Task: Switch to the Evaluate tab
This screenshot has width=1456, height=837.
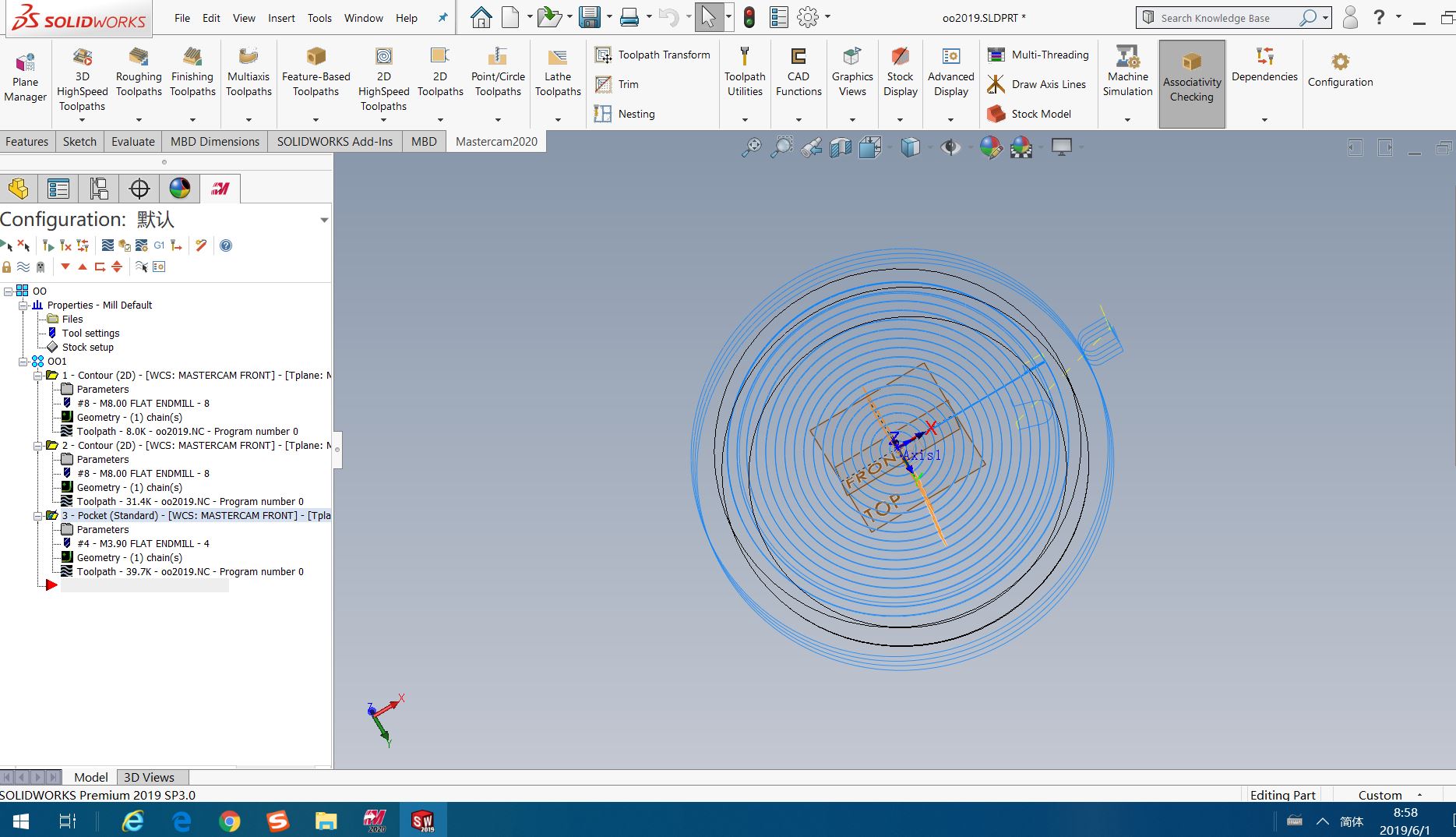Action: click(x=133, y=141)
